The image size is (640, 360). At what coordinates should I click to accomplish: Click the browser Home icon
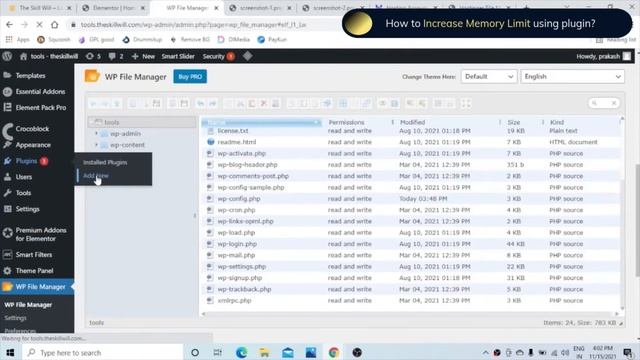54,24
